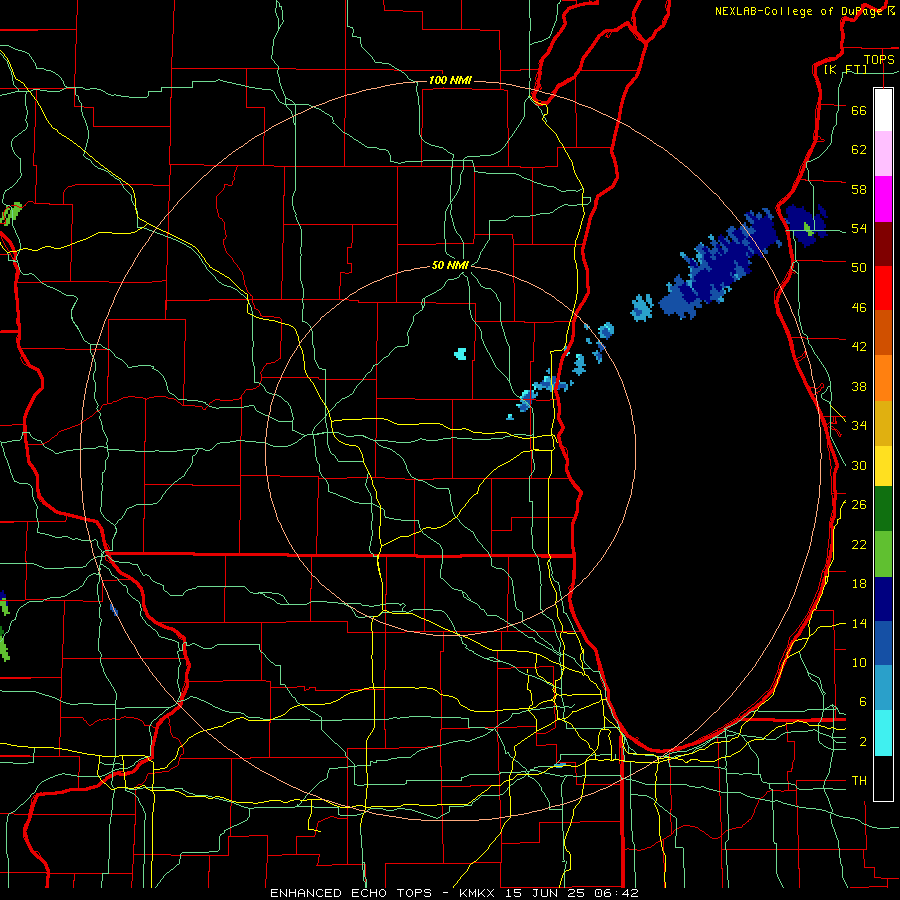Click the dark green legend color swatch
Image resolution: width=900 pixels, height=900 pixels.
[883, 509]
